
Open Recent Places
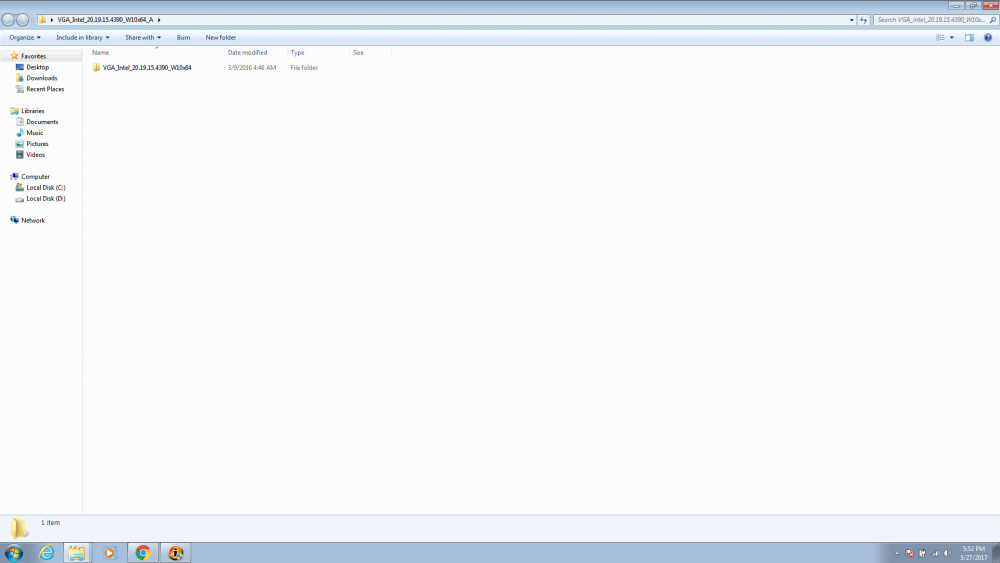tap(45, 89)
